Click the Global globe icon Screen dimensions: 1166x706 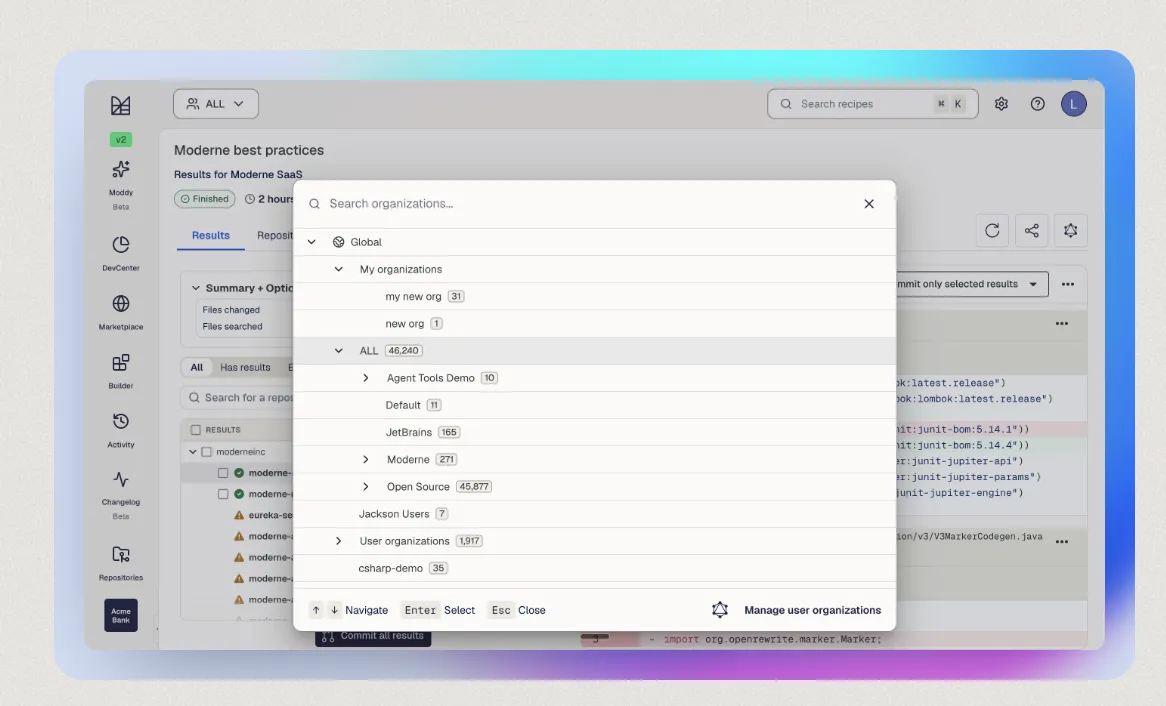coord(338,242)
